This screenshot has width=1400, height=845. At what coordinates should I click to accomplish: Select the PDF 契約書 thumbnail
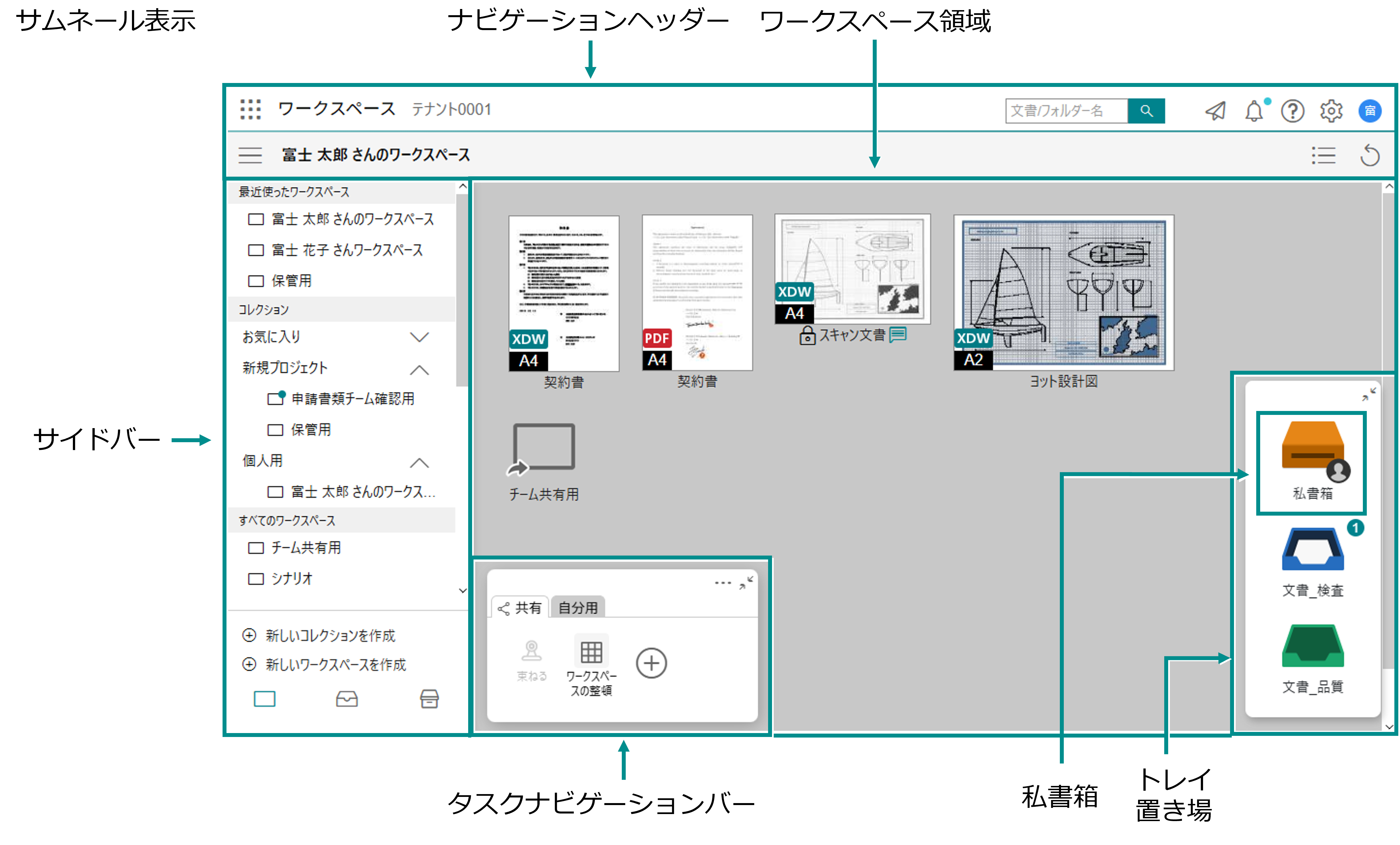(x=697, y=293)
